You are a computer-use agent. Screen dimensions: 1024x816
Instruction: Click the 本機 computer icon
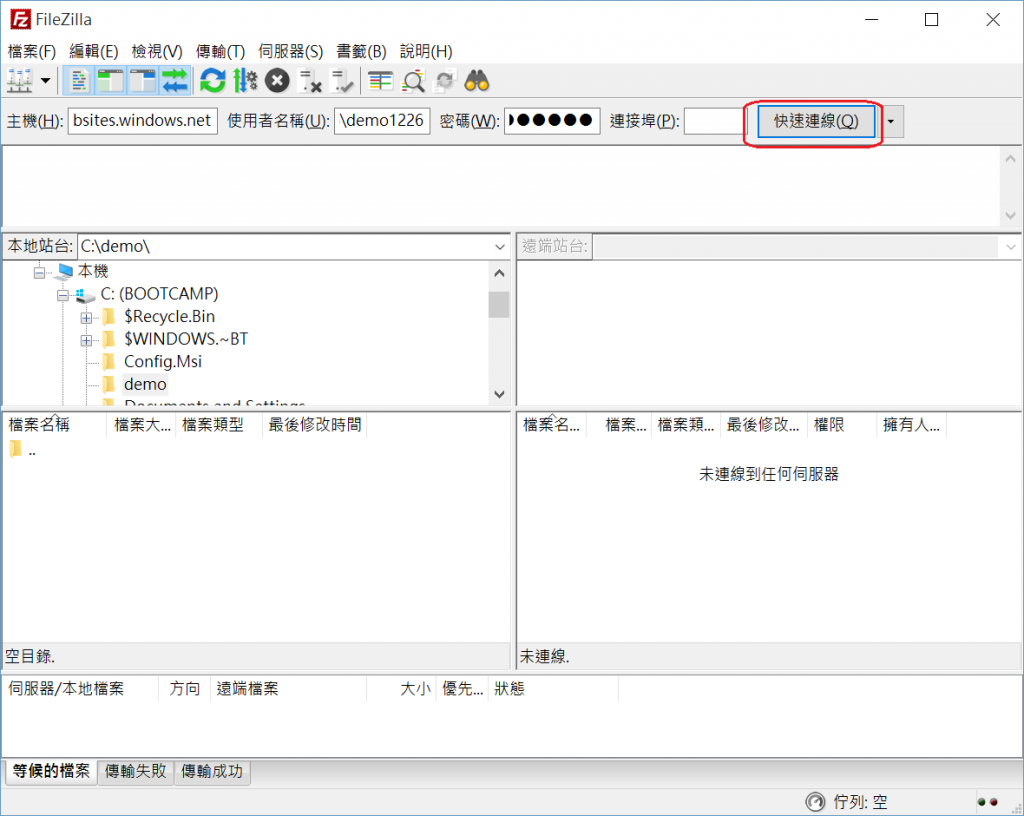(65, 271)
